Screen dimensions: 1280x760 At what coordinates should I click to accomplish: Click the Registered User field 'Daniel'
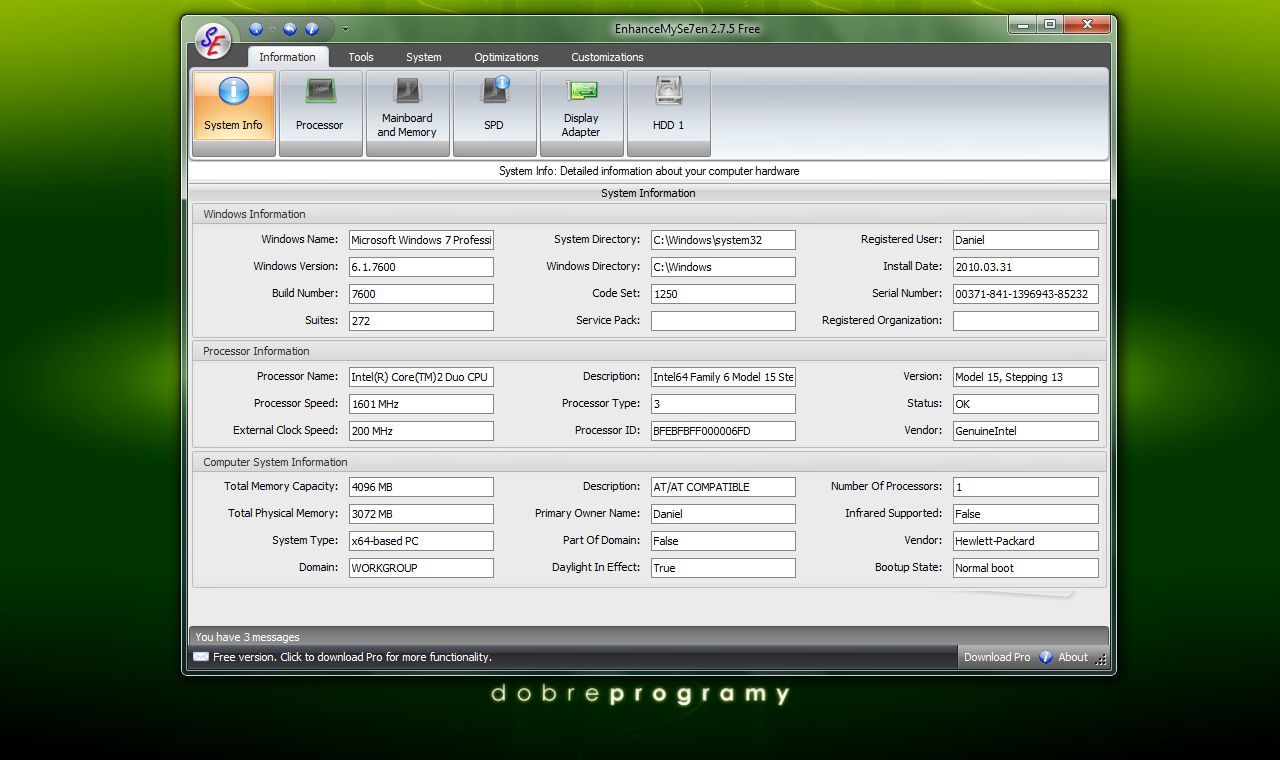[x=1025, y=240]
